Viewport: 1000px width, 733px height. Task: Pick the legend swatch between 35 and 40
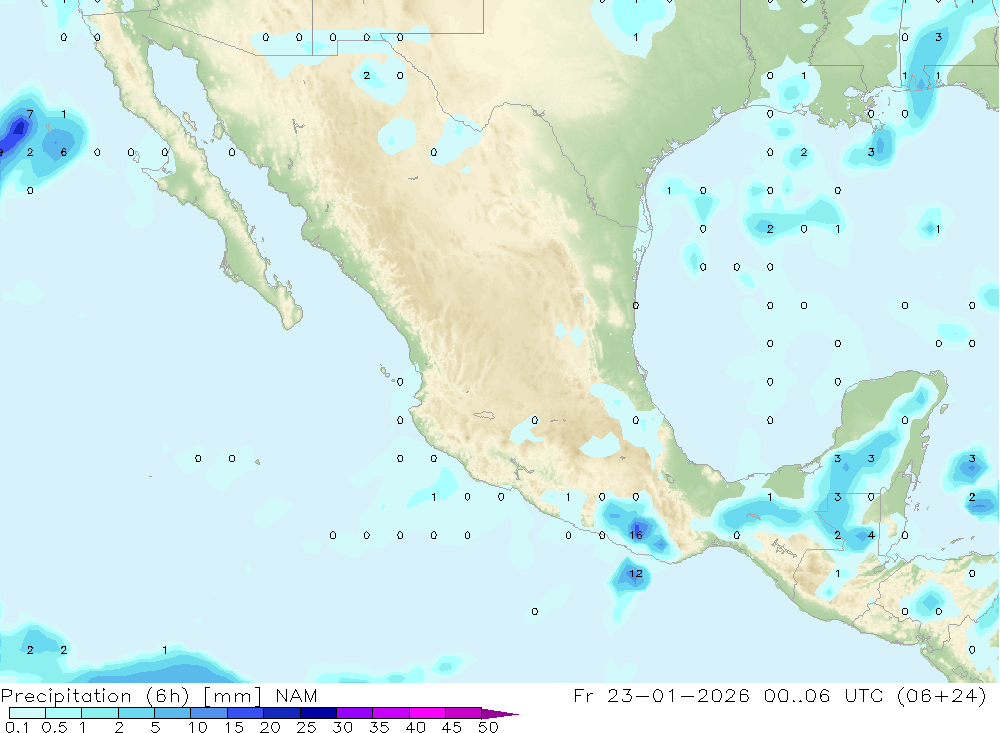point(390,713)
